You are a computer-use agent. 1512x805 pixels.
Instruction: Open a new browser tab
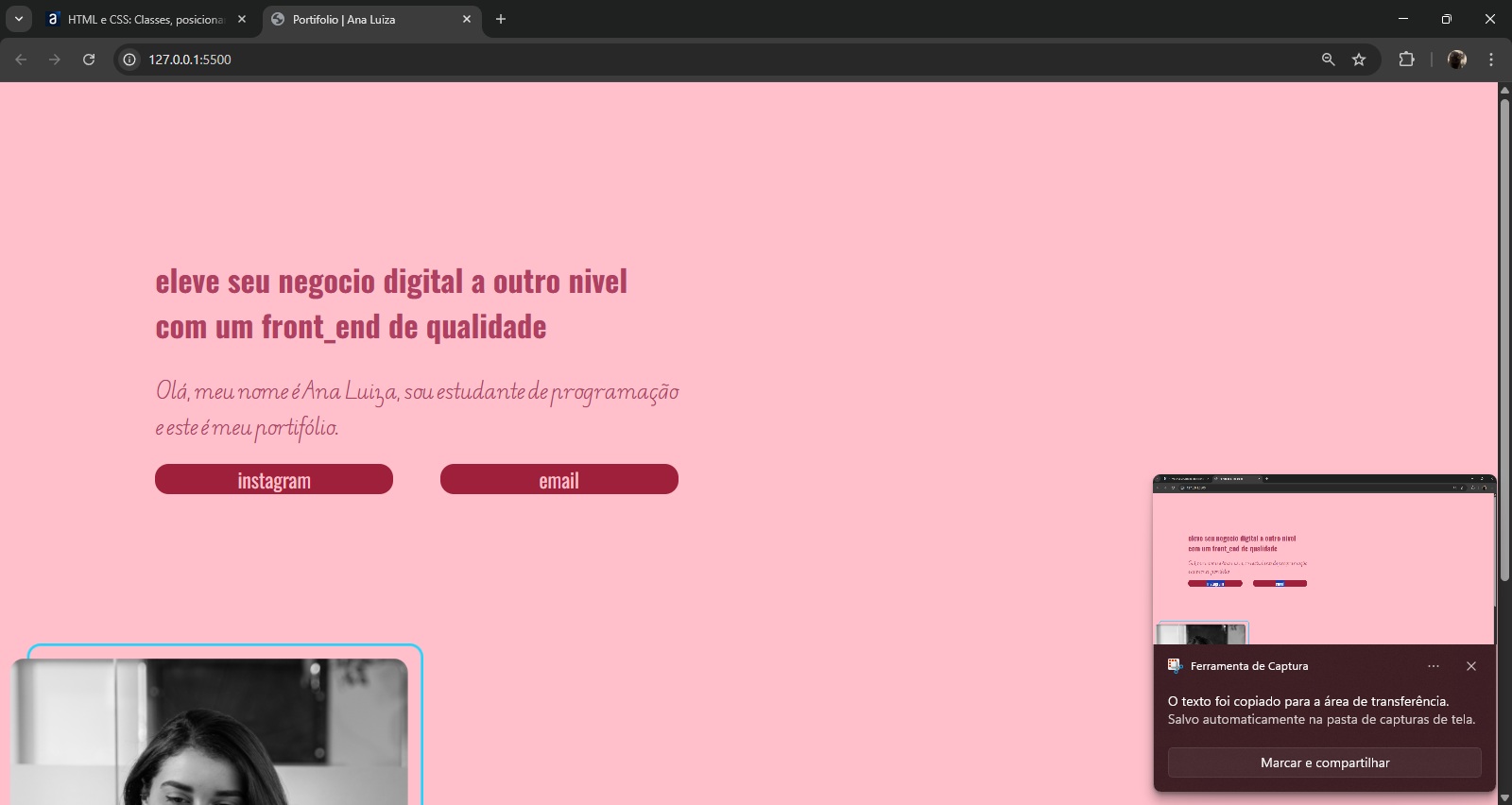[501, 19]
